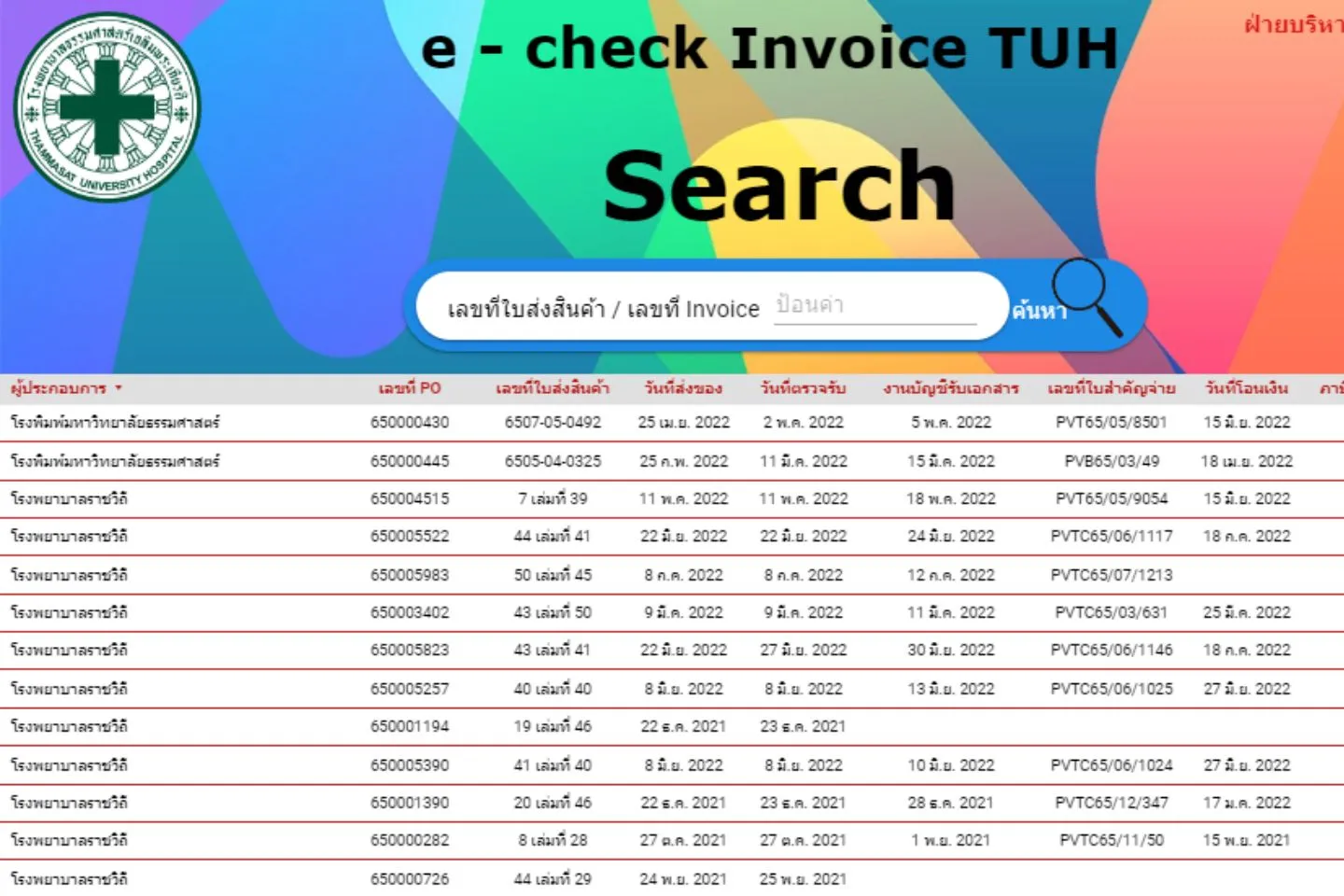The height and width of the screenshot is (896, 1344).
Task: Select PO number 650005823
Action: [410, 651]
